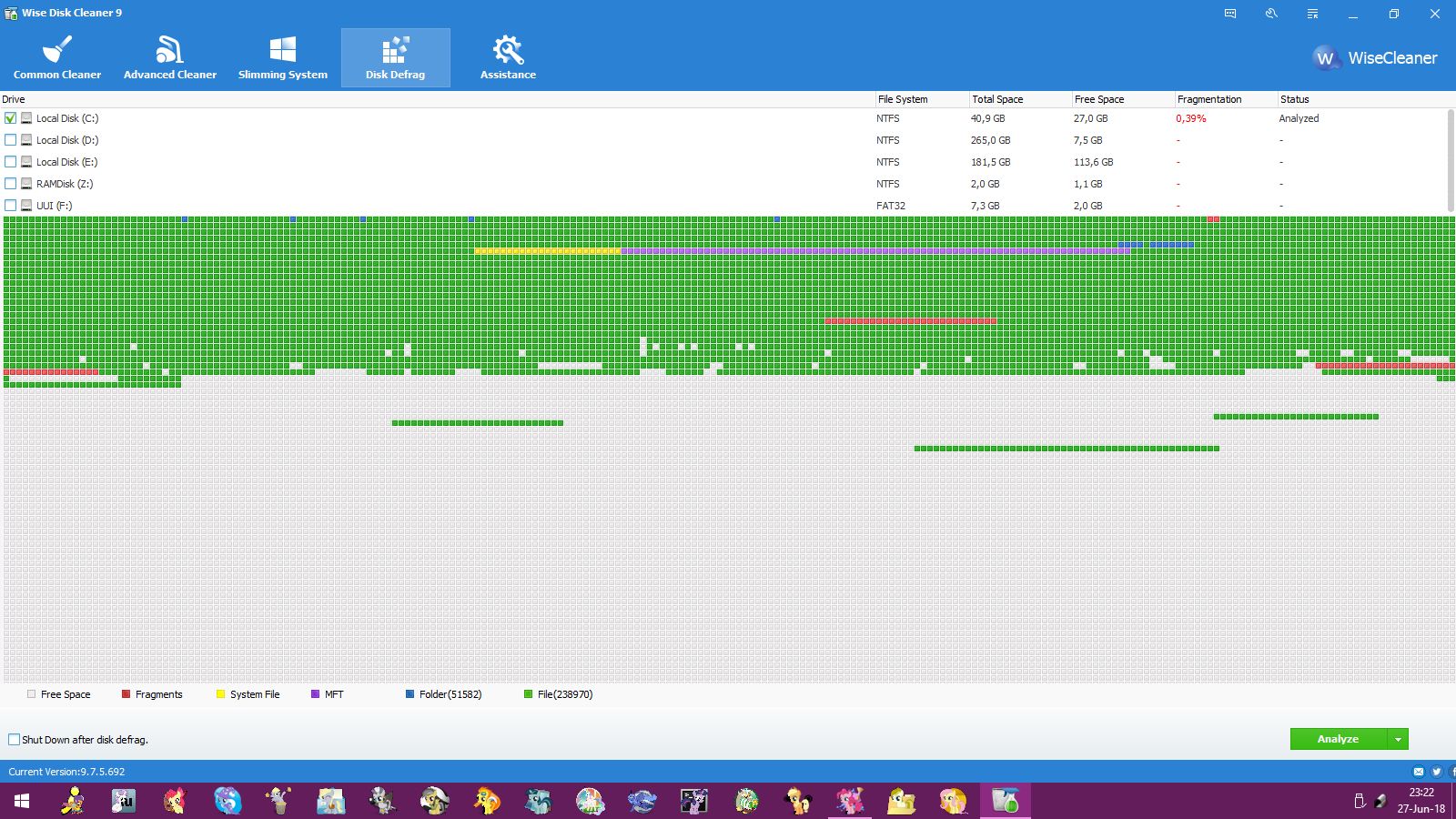1456x819 pixels.
Task: Click the 113,6 GB free space value
Action: pos(1094,162)
